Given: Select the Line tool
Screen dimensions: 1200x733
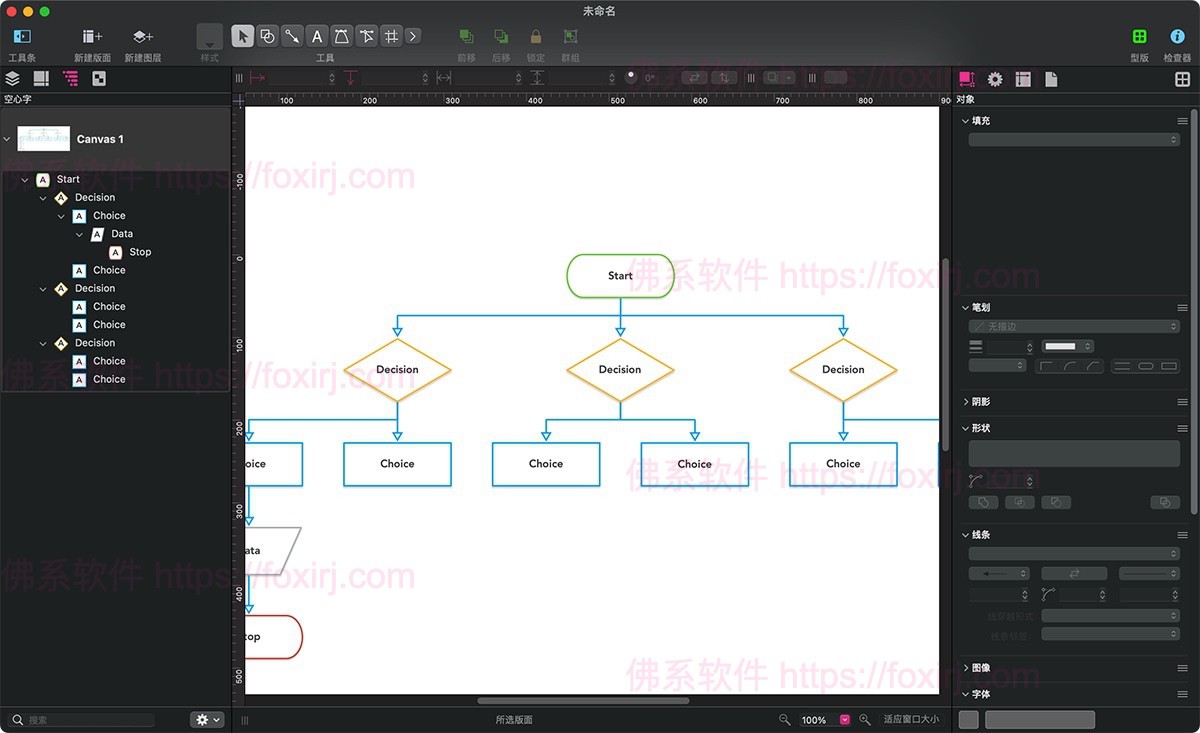Looking at the screenshot, I should point(291,35).
